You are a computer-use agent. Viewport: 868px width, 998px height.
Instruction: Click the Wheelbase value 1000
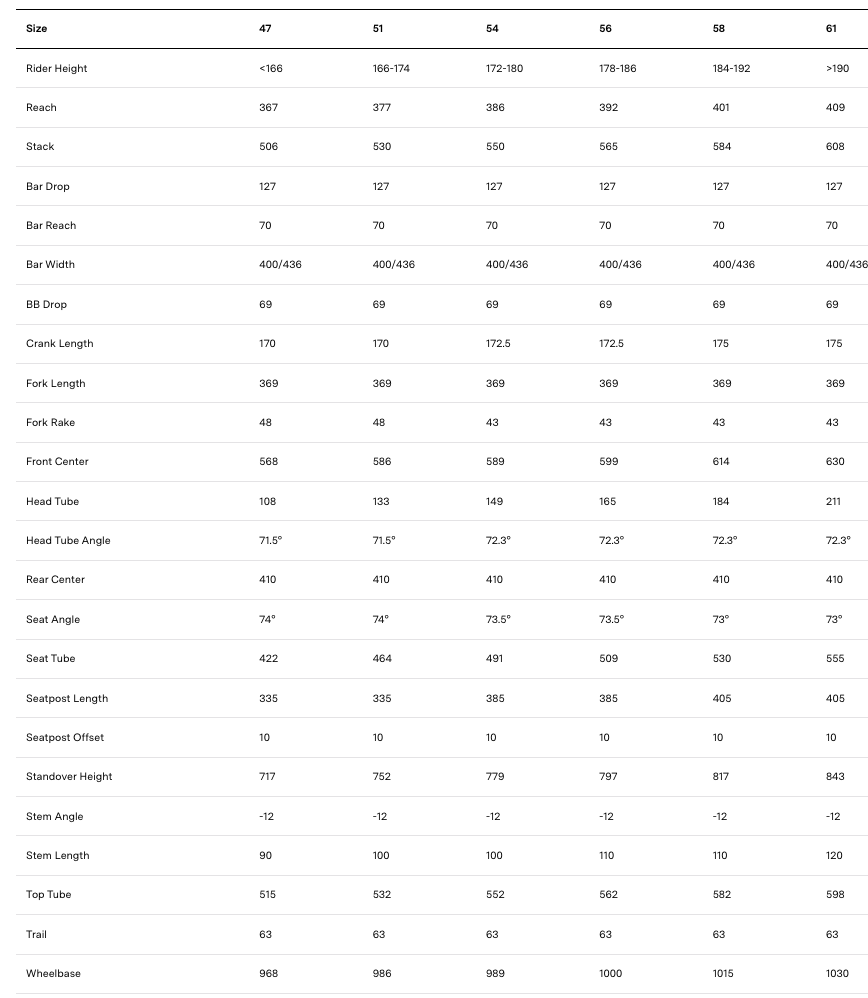pos(610,974)
